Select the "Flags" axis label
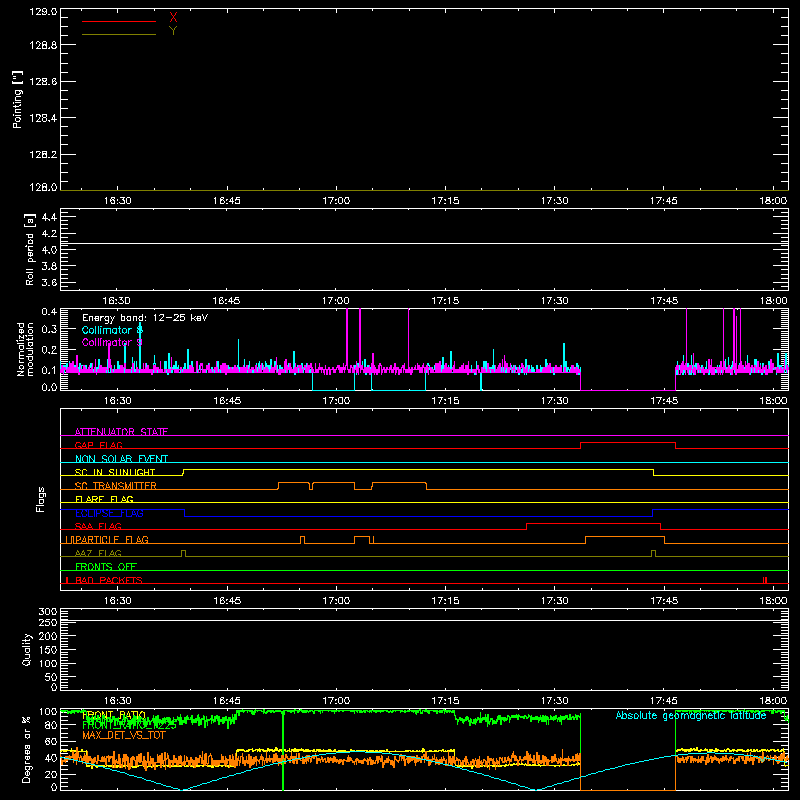Viewport: 800px width, 800px height. tap(40, 499)
